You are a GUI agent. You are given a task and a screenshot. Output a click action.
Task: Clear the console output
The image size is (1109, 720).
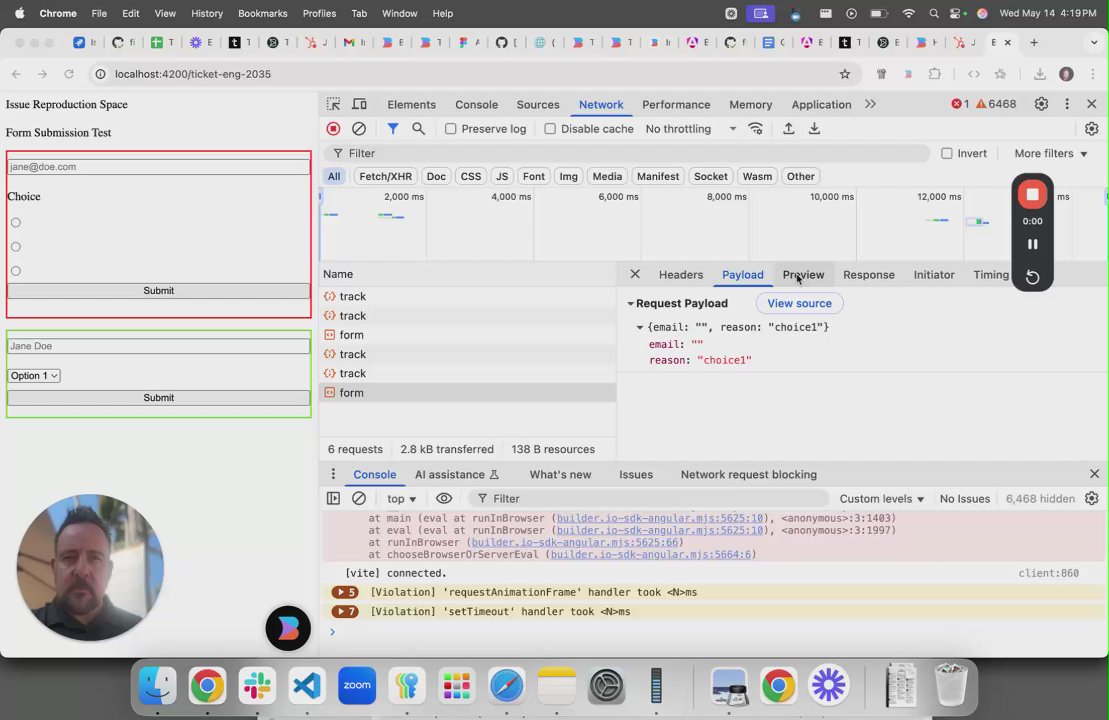(x=359, y=499)
